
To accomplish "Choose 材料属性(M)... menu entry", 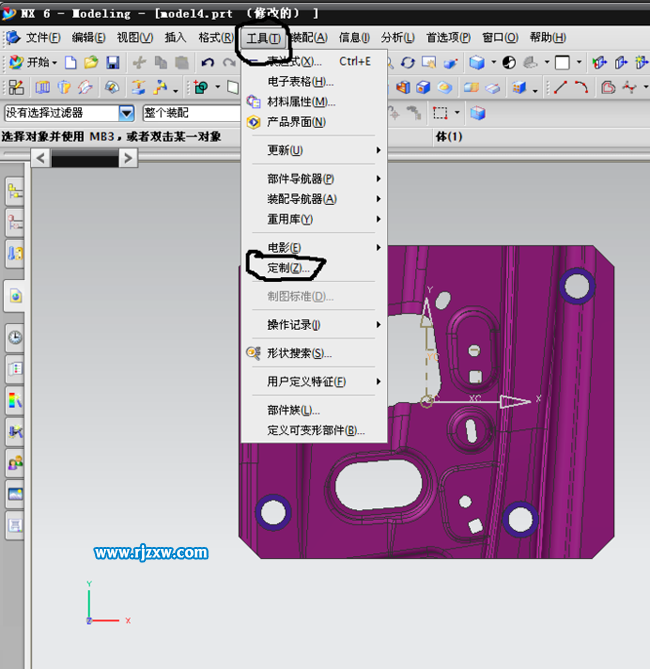I will [x=314, y=102].
